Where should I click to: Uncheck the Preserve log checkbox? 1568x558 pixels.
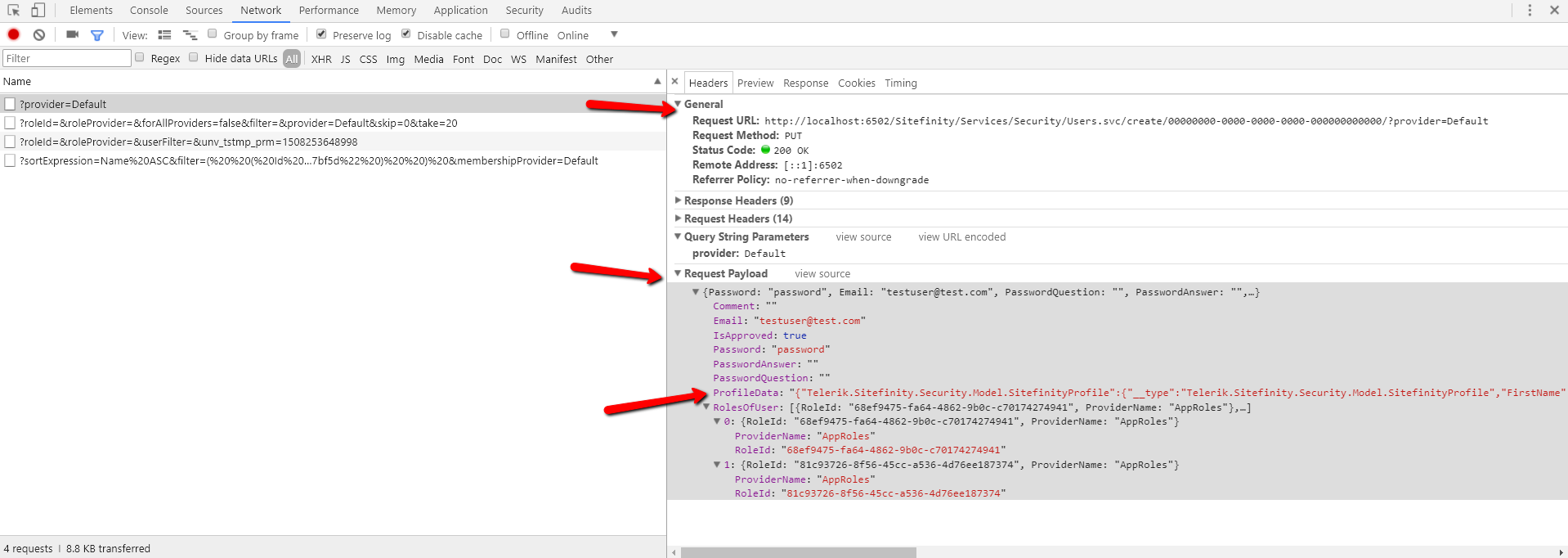(321, 34)
